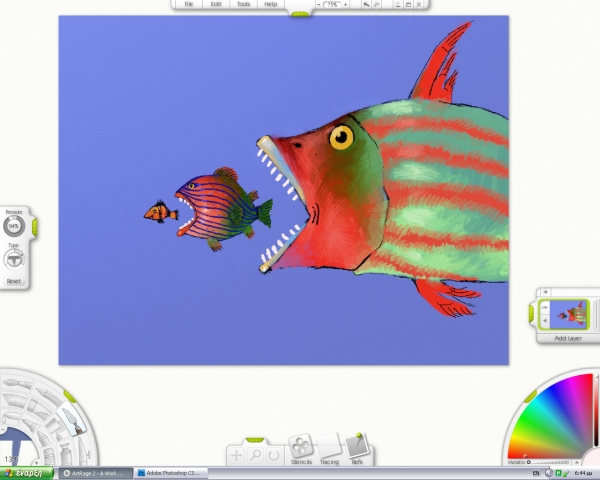Collapse the bottom toolbar via green tab

coord(255,440)
